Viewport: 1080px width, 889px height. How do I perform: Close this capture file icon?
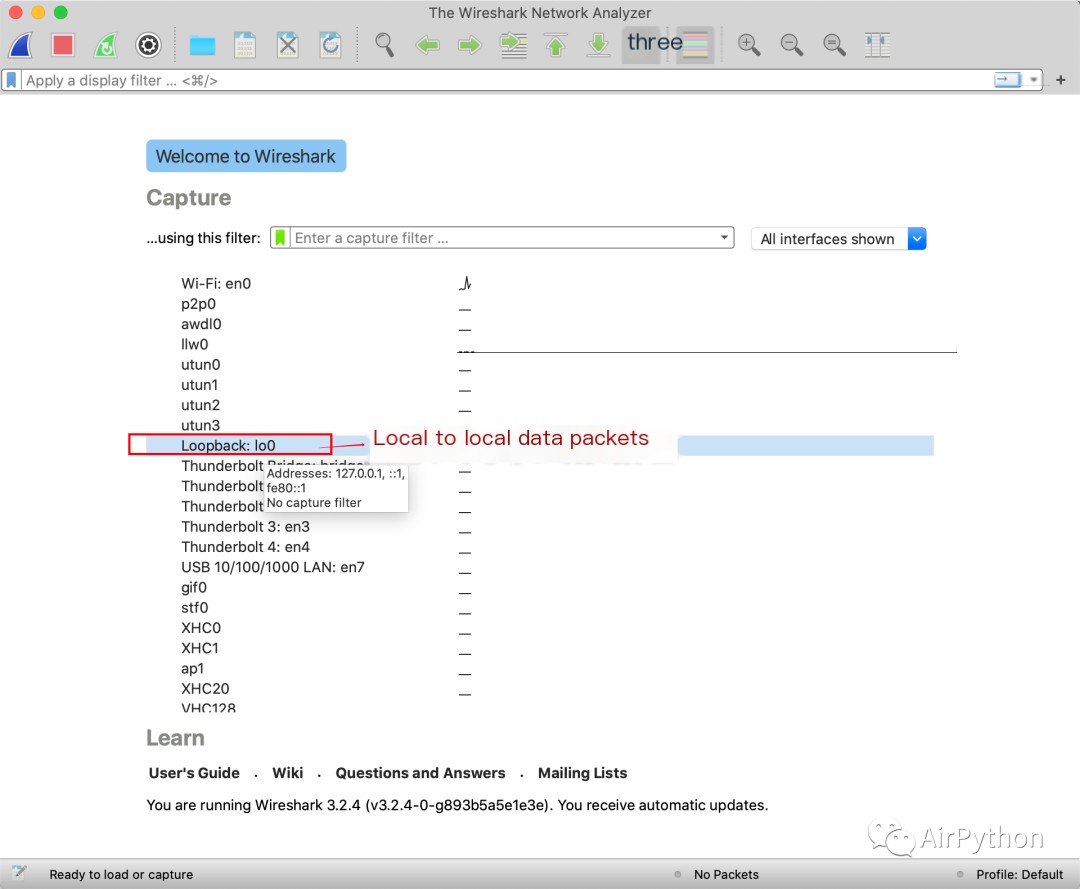pyautogui.click(x=287, y=45)
